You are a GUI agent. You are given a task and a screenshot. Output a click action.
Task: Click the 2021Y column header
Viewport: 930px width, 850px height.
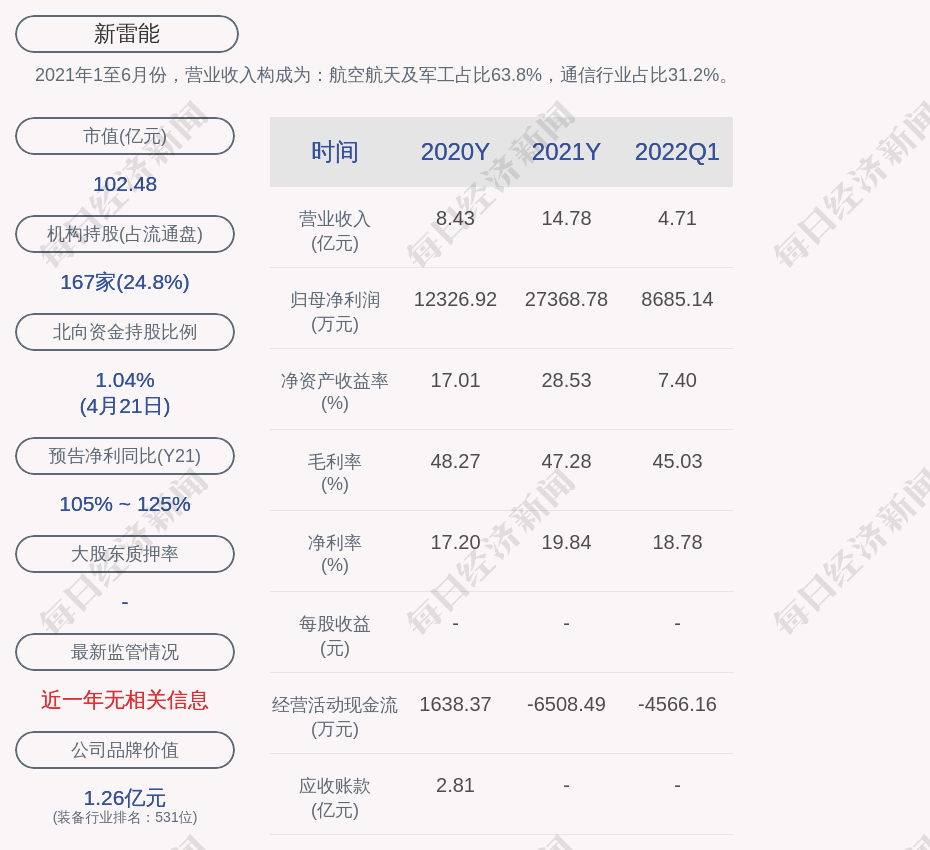click(x=566, y=152)
